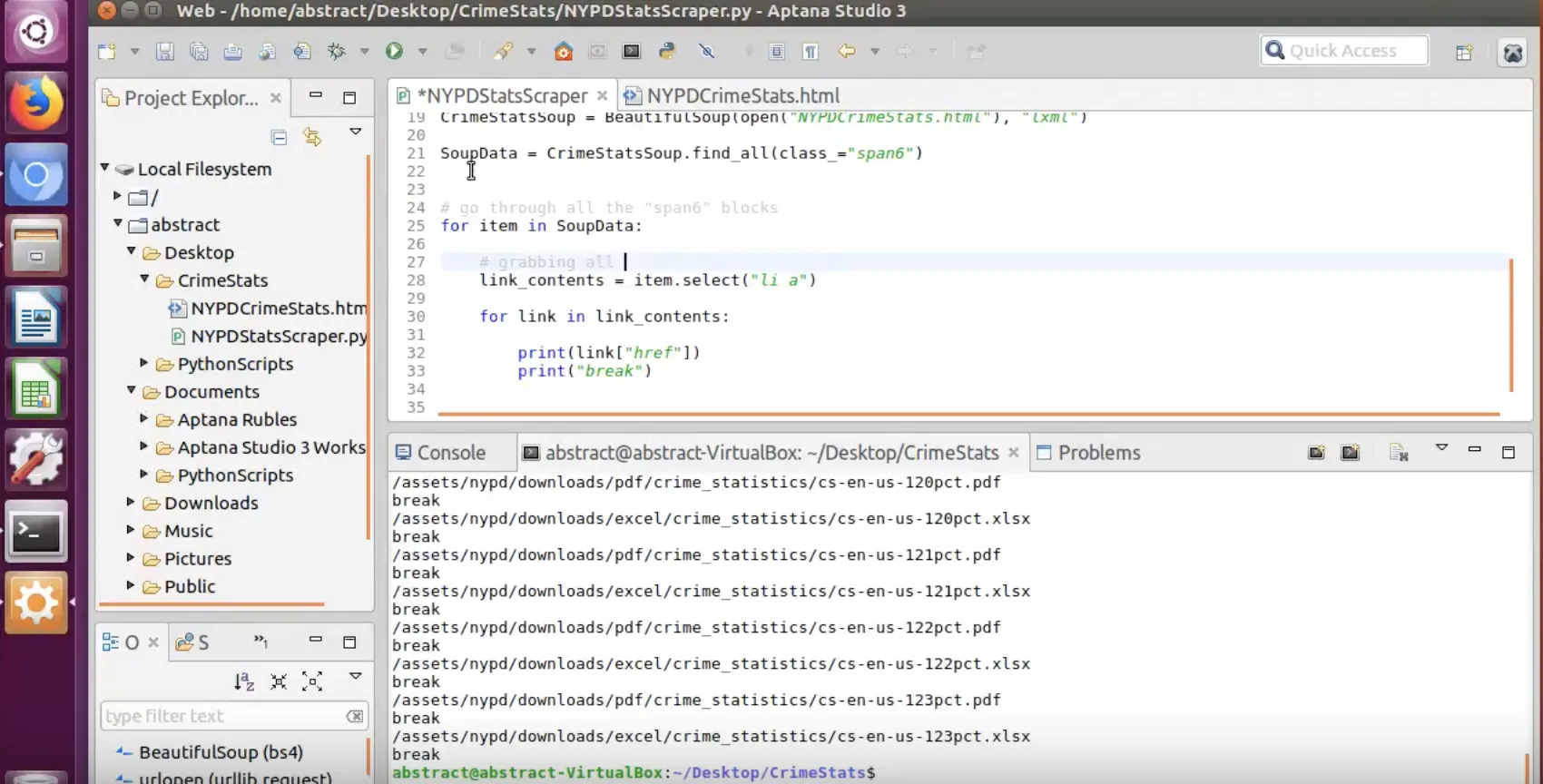Click the New file toolbar icon
Viewport: 1543px width, 784px height.
click(107, 52)
